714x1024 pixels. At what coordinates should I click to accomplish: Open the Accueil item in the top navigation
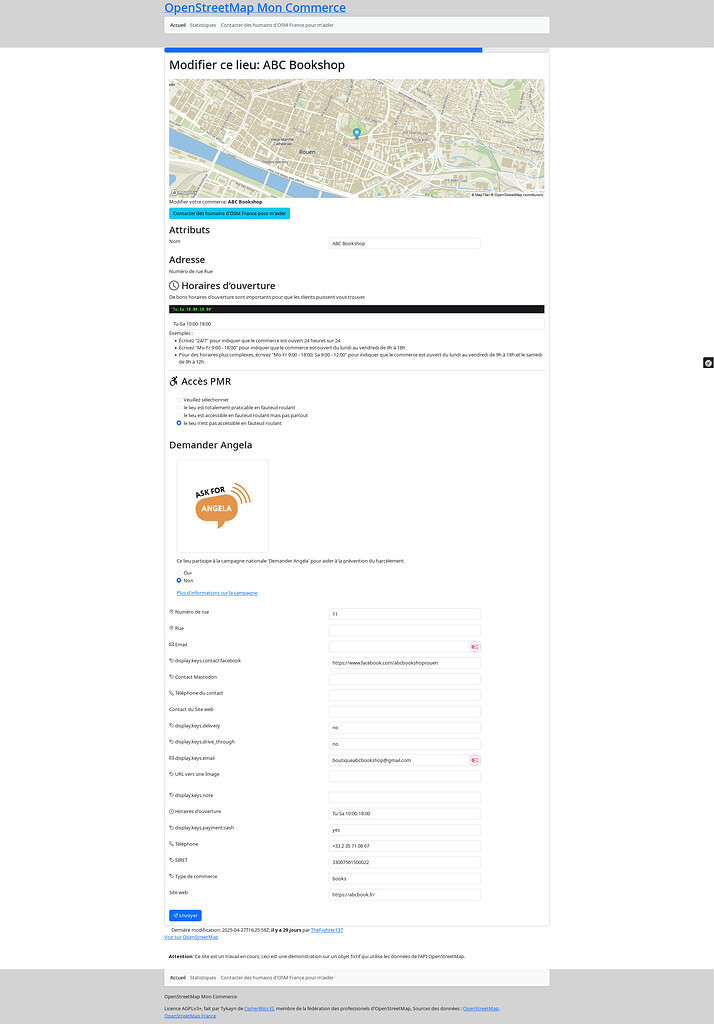point(178,25)
